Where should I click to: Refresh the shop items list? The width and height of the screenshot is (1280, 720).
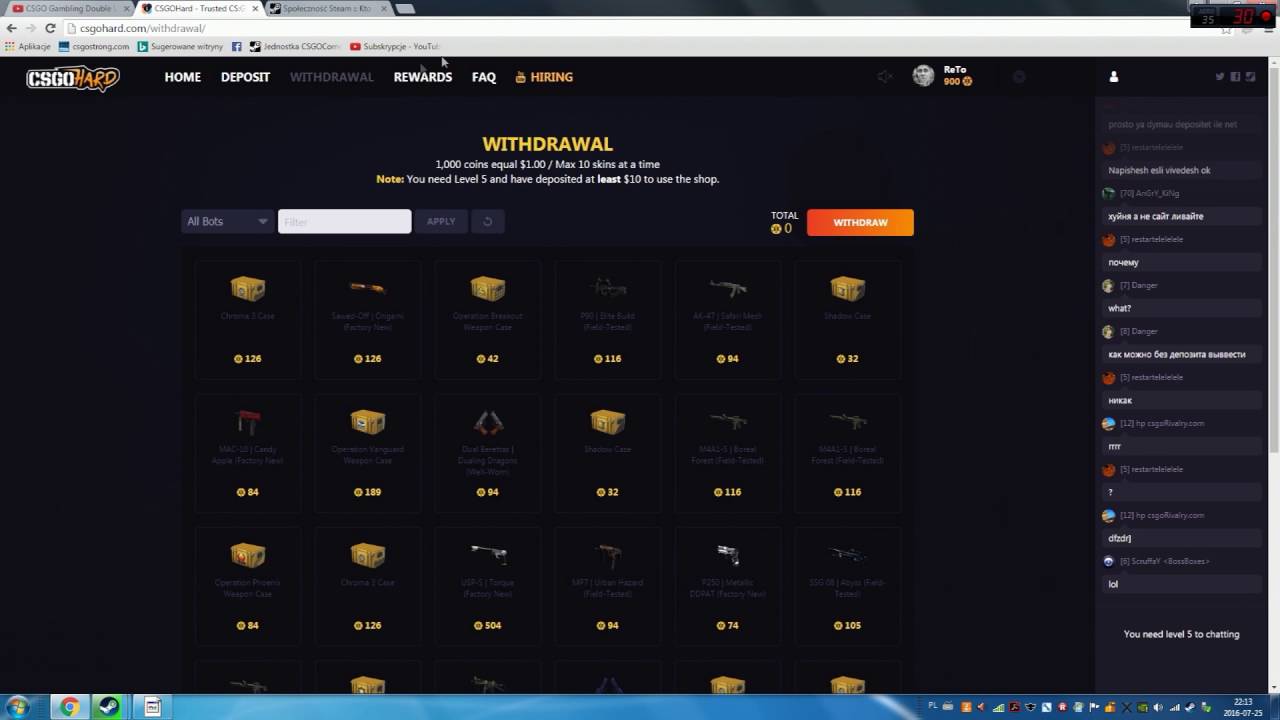pyautogui.click(x=488, y=221)
